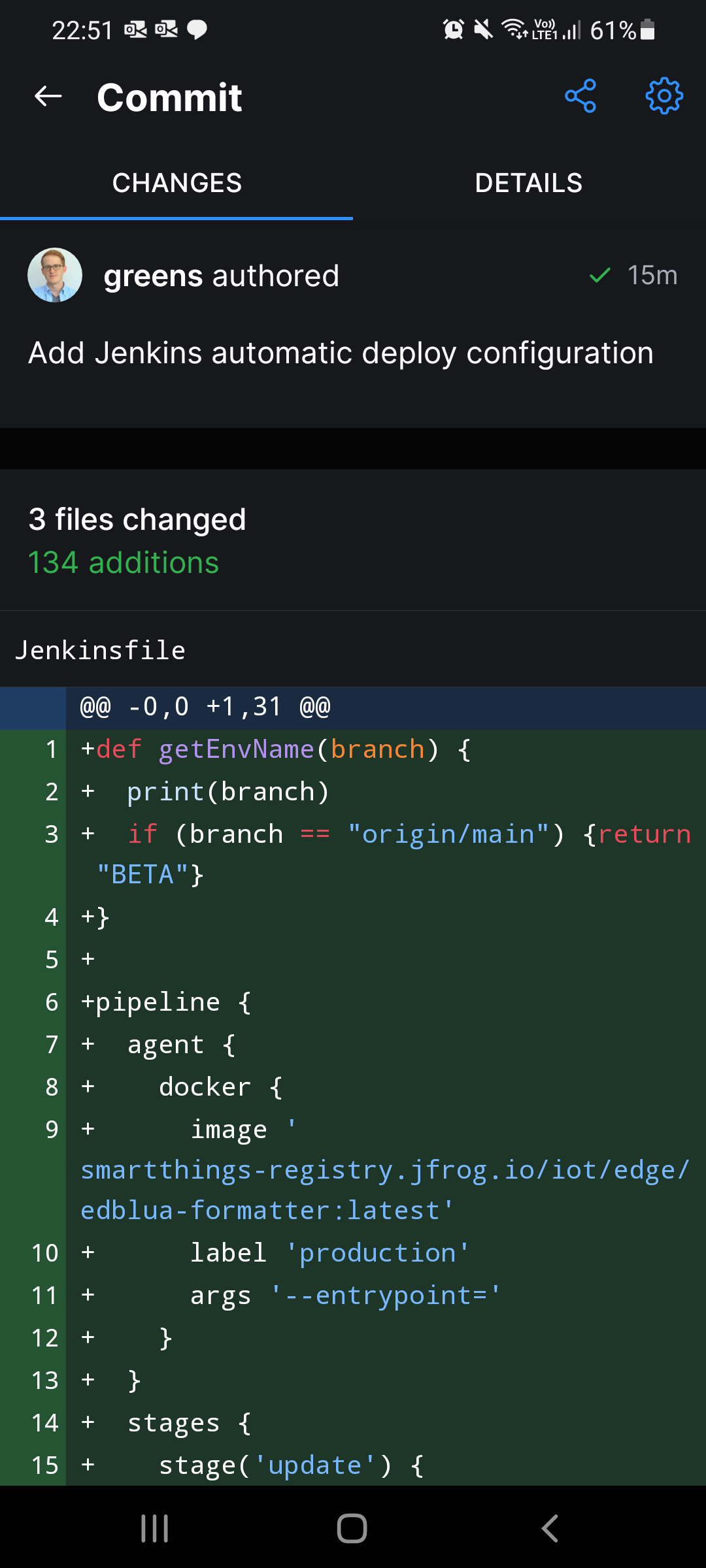
Task: Select the CHANGES tab
Action: point(176,183)
